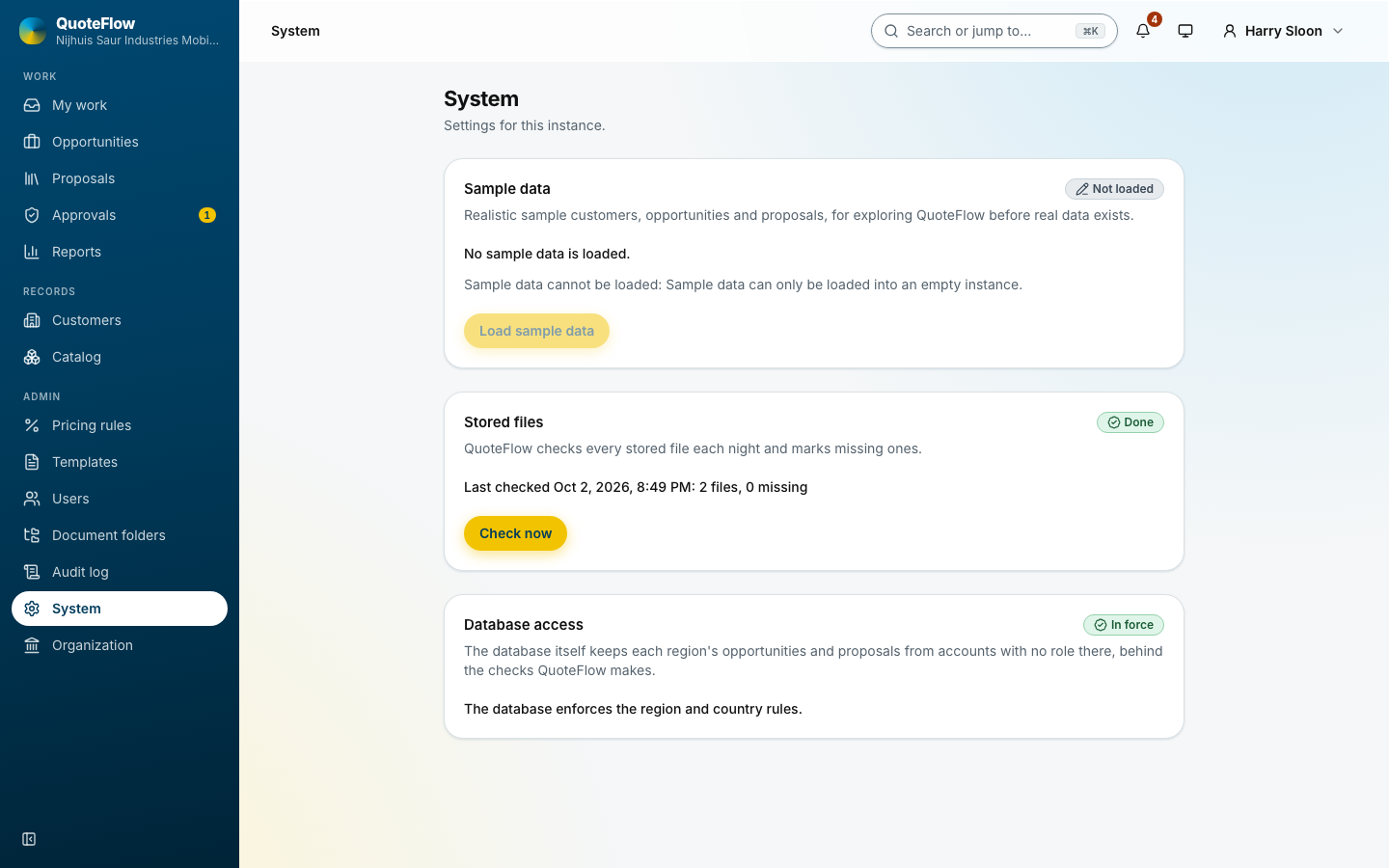The height and width of the screenshot is (868, 1389).
Task: Click the Opportunities briefcase icon
Action: click(32, 142)
